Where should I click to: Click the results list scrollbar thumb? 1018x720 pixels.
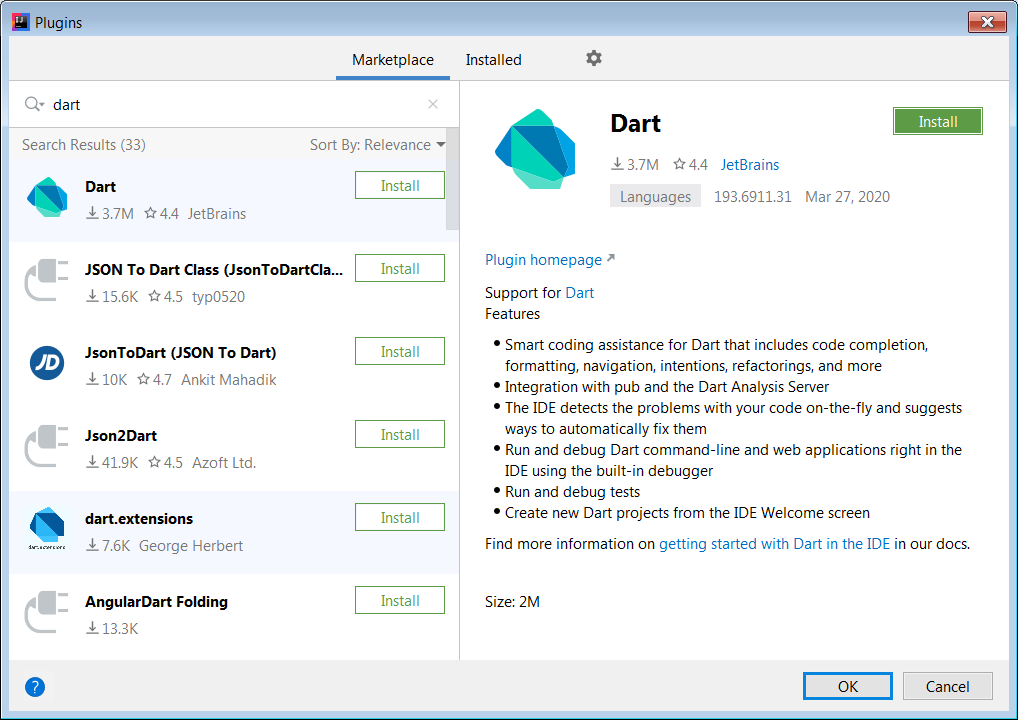tap(453, 179)
